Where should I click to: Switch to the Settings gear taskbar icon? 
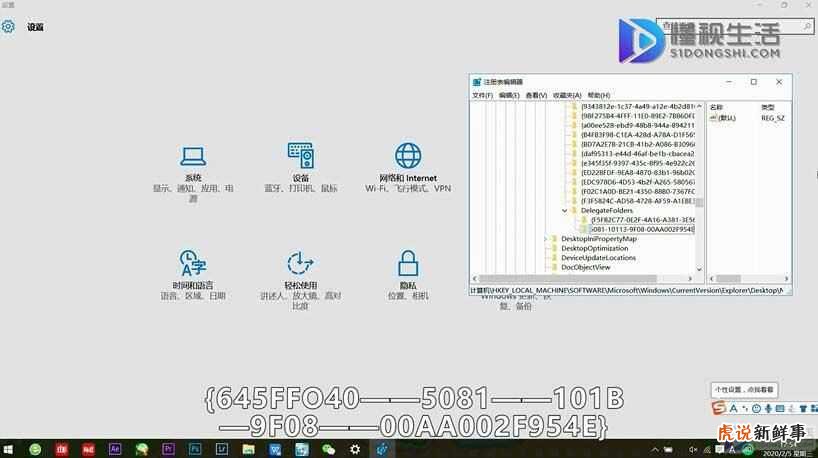point(355,449)
